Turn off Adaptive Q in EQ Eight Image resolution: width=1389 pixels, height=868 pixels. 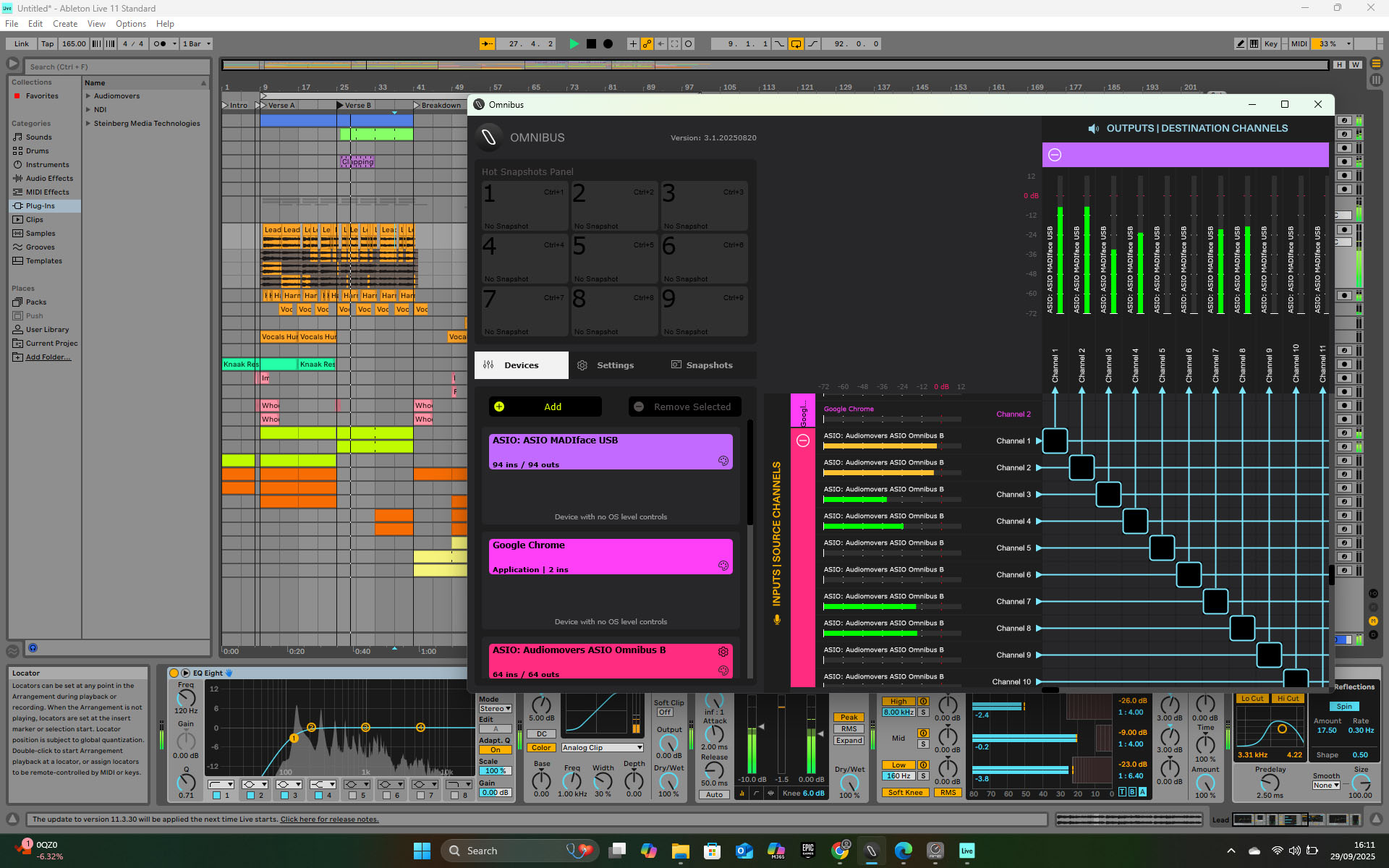(496, 750)
